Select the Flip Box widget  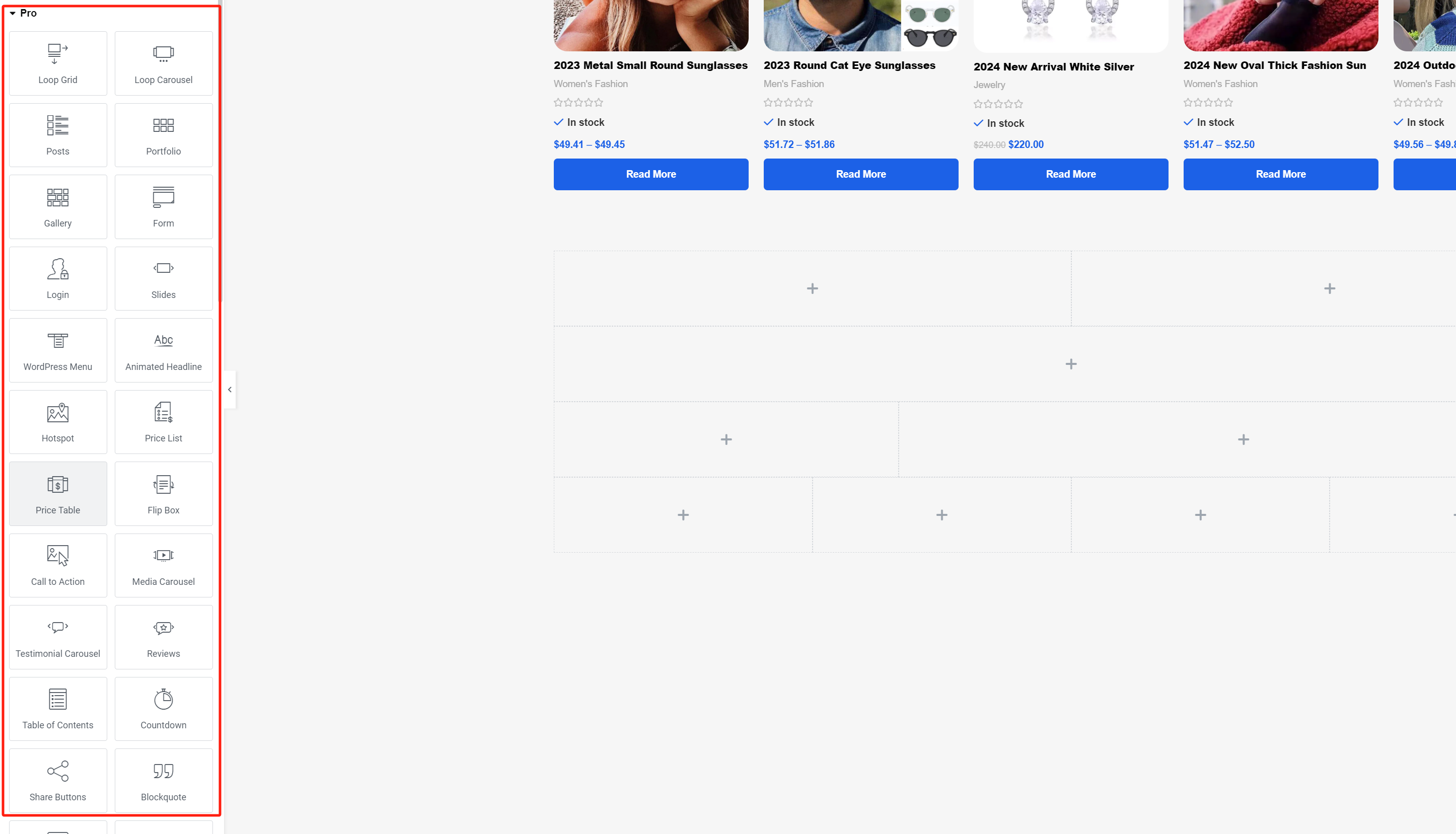(x=163, y=493)
